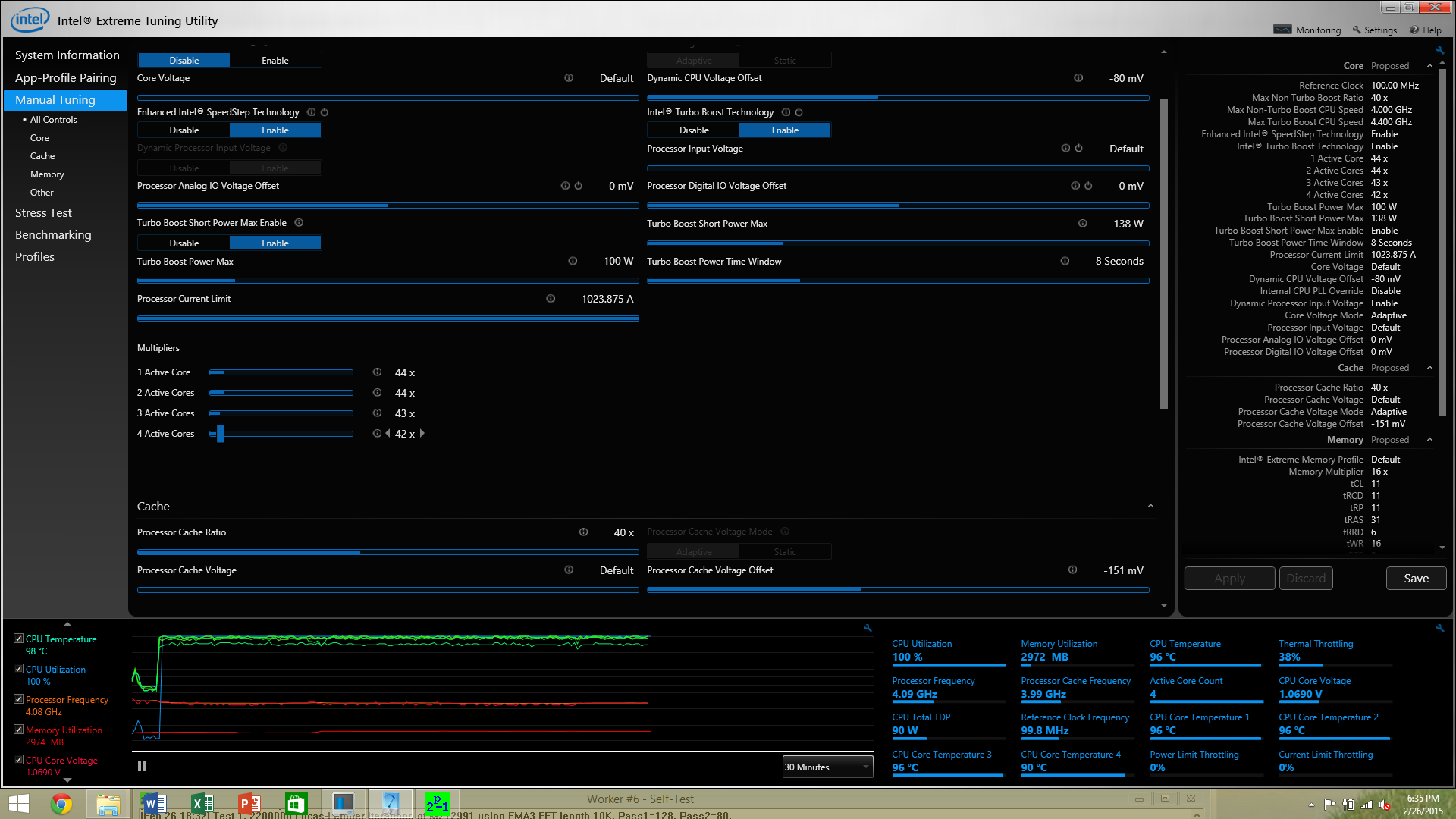Open wrench settings for the monitor values panel
The width and height of the screenshot is (1456, 819).
(1439, 629)
